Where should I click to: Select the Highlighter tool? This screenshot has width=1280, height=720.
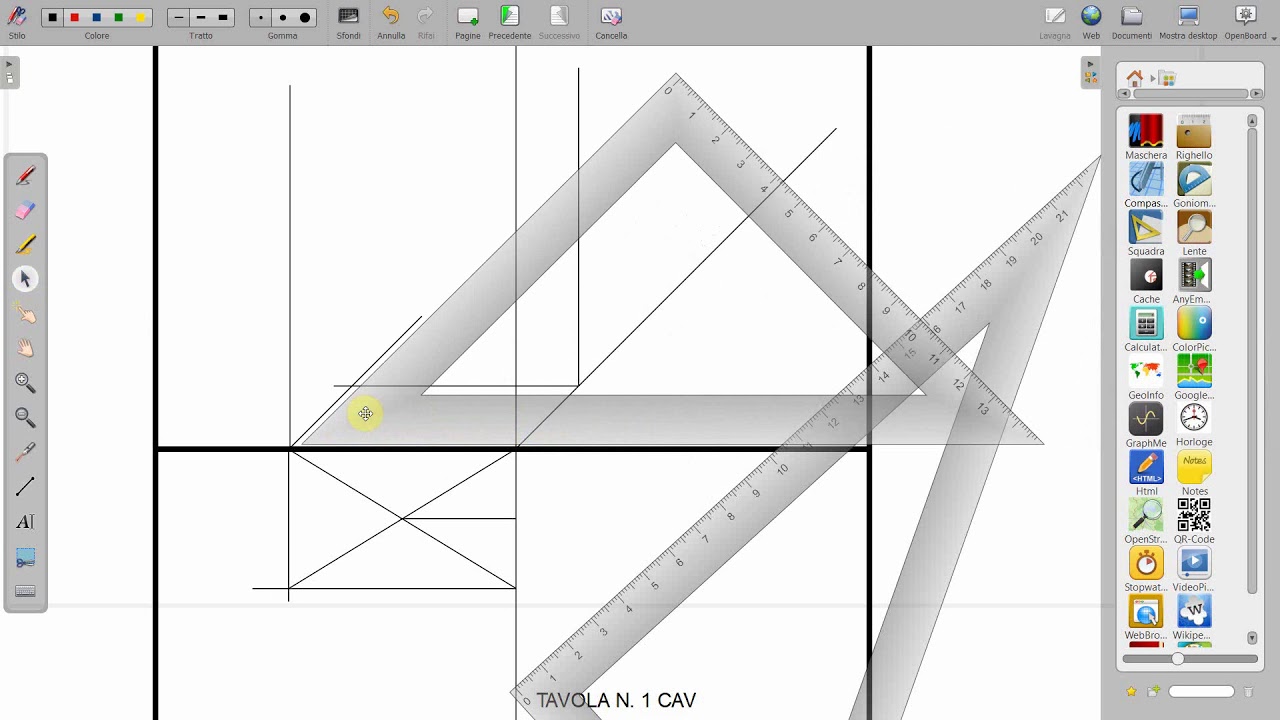(26, 245)
